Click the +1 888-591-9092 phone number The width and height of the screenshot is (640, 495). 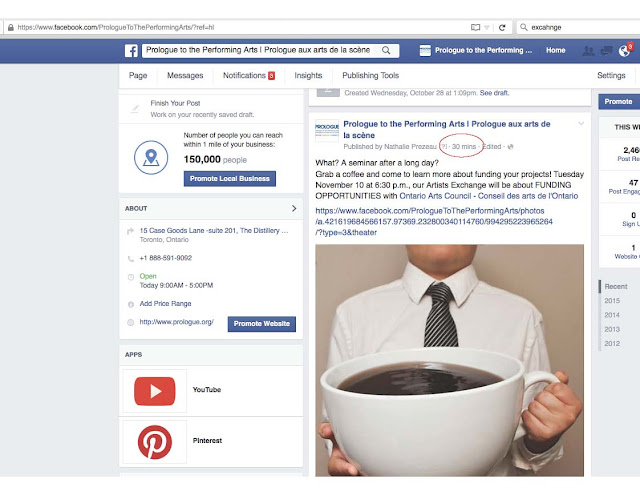point(166,258)
